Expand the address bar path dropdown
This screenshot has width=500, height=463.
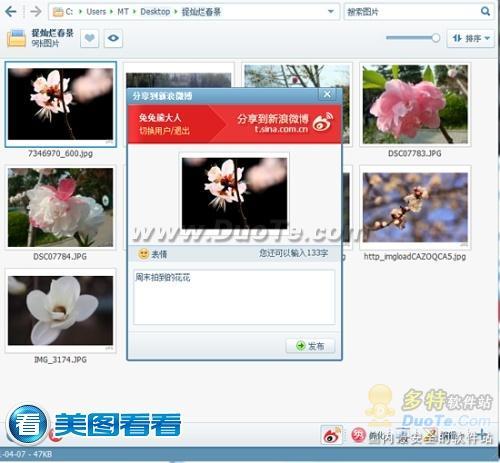click(331, 12)
